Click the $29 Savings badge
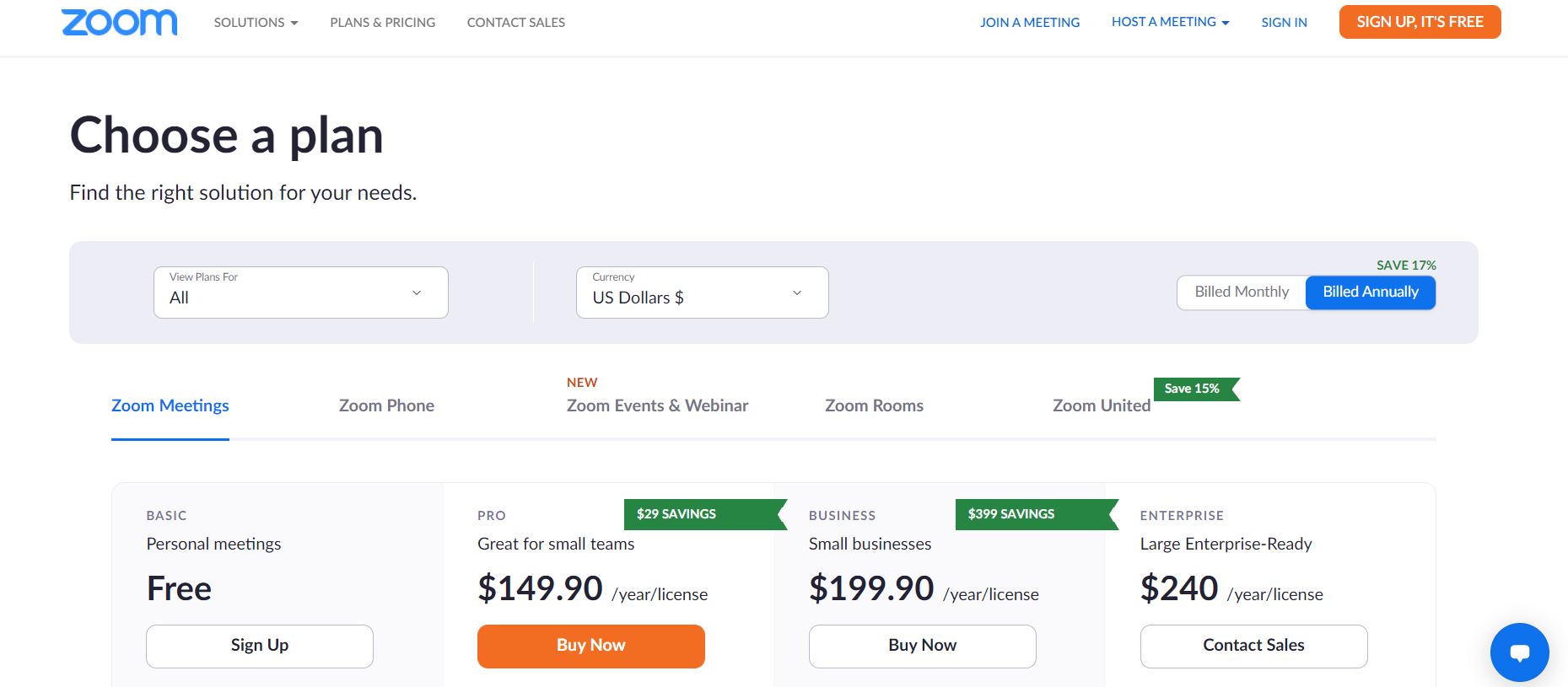This screenshot has width=1568, height=687. [705, 514]
